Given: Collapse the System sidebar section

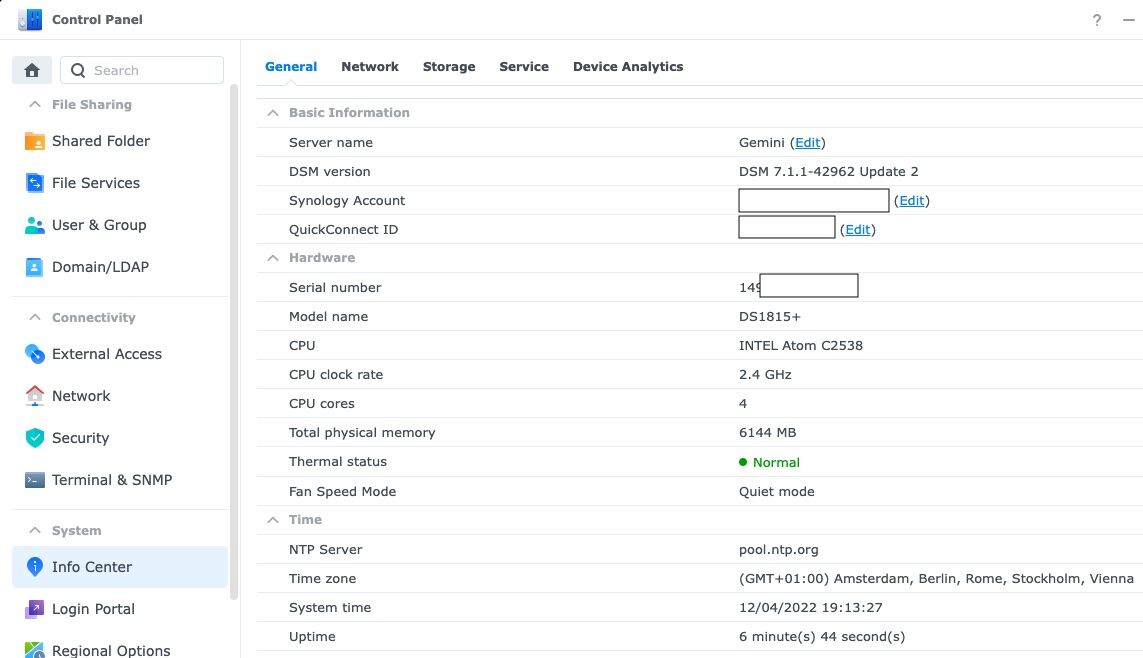Looking at the screenshot, I should coord(34,530).
